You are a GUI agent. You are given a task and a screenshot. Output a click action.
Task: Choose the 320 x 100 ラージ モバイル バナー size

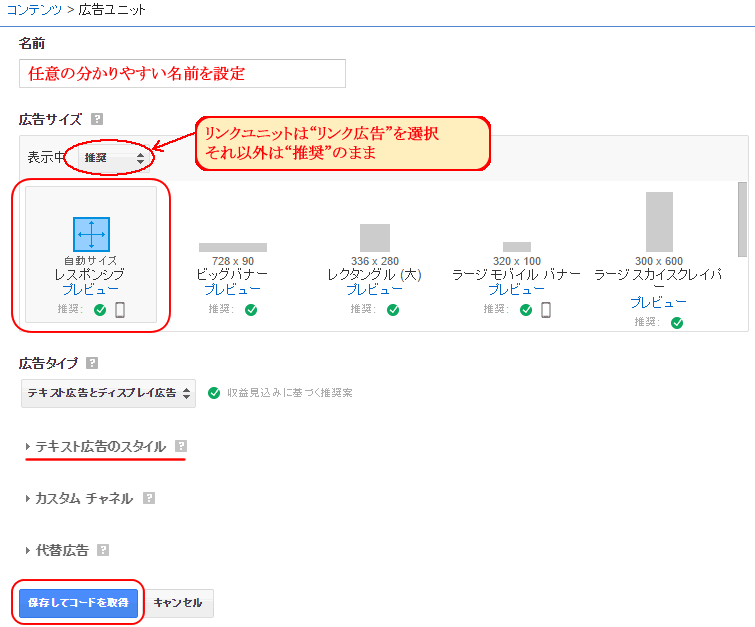pos(516,247)
